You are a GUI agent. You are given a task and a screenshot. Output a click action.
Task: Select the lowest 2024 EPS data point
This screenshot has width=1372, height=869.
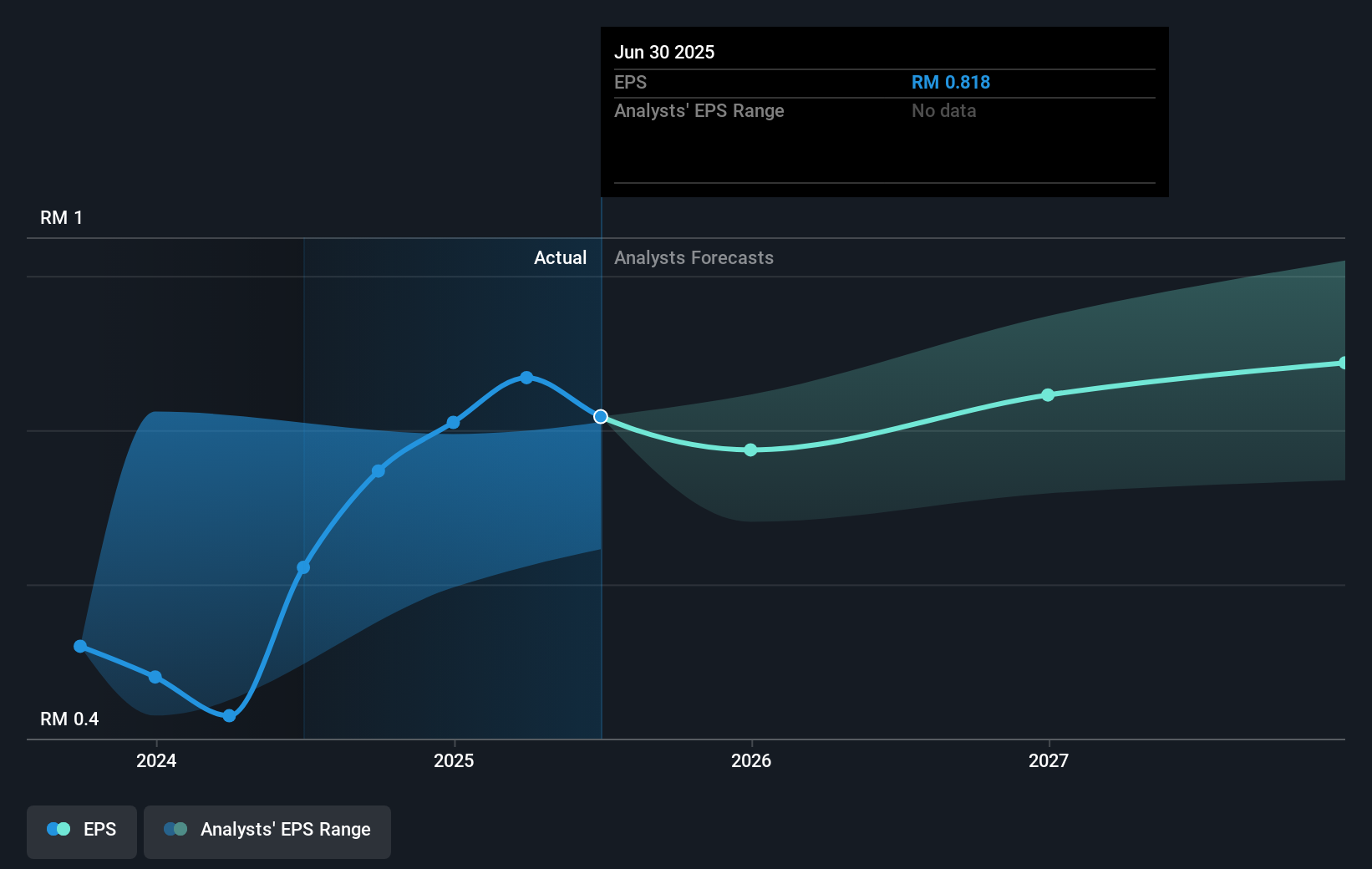(x=228, y=715)
